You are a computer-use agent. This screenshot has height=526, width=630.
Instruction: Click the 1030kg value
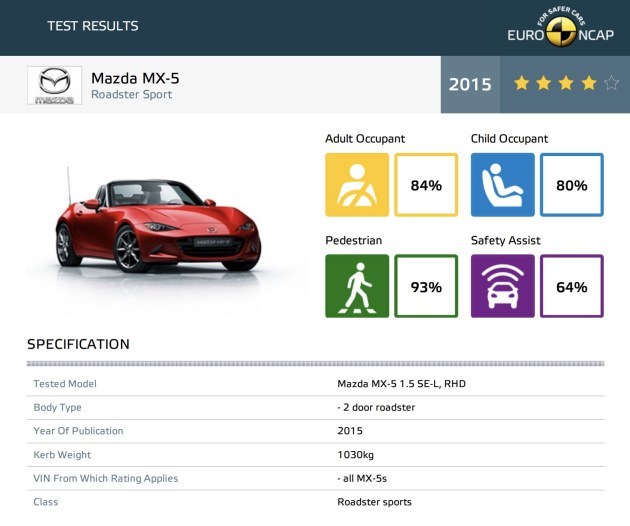(356, 455)
